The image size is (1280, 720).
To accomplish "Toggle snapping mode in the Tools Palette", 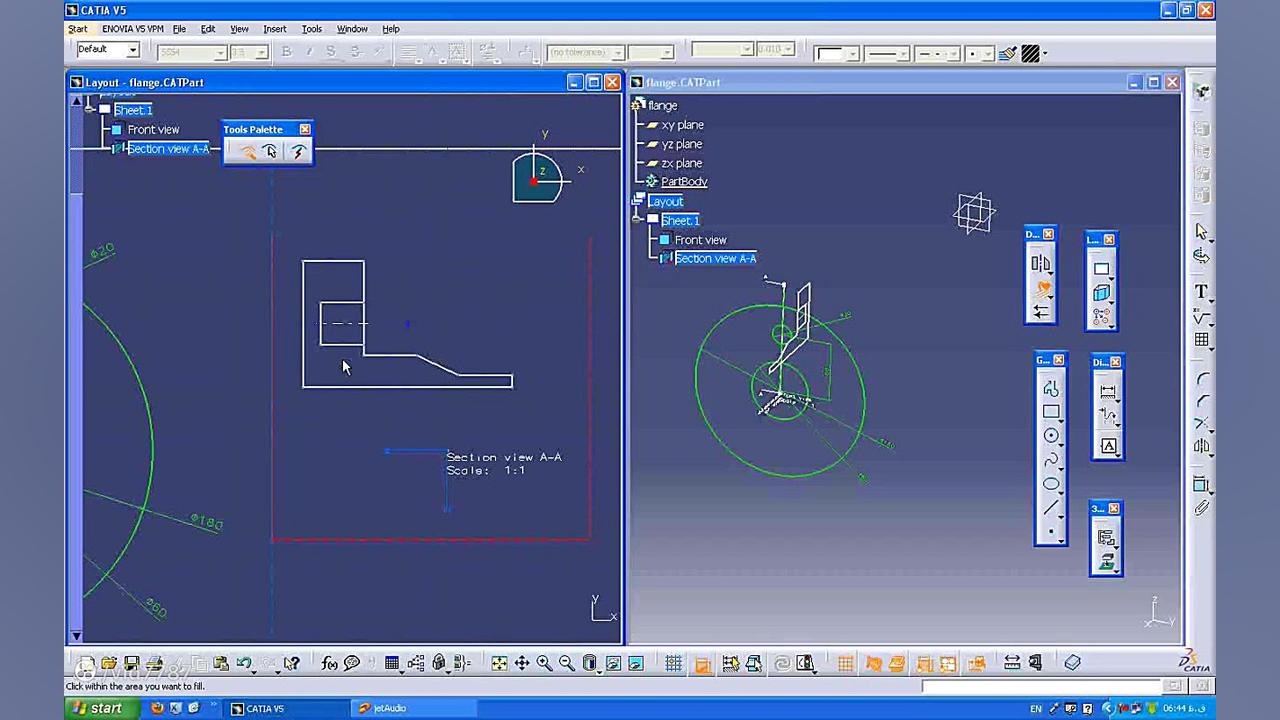I will 248,151.
